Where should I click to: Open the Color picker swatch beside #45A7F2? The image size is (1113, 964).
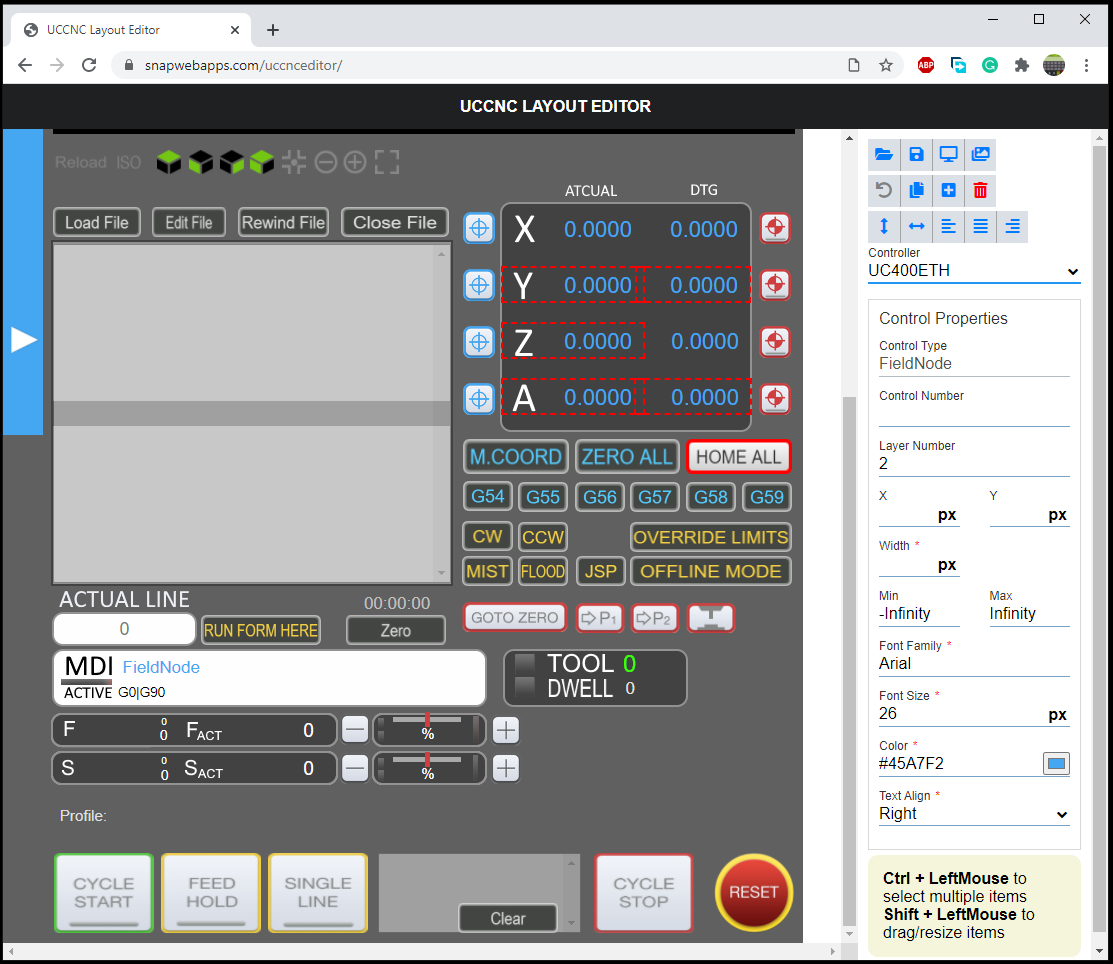1056,764
